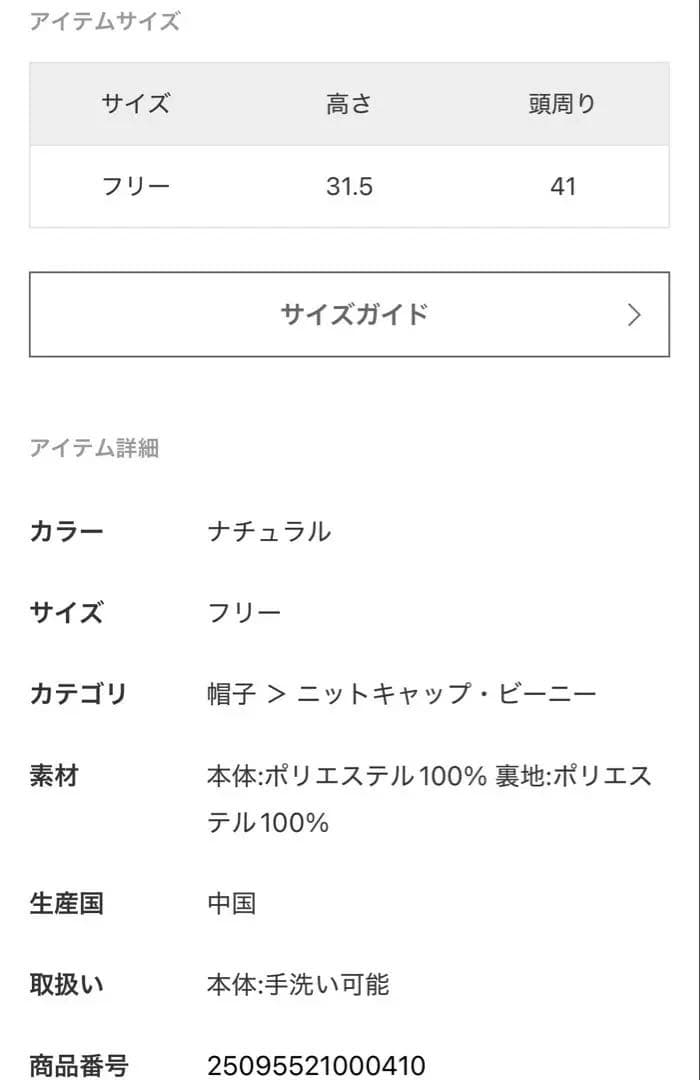Click the 41 head circumference value

click(x=563, y=187)
